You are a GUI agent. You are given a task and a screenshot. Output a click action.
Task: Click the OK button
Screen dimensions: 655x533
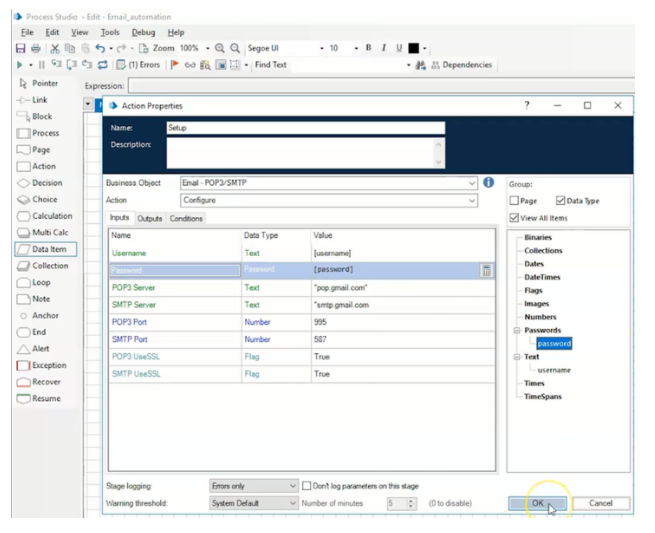[x=538, y=503]
